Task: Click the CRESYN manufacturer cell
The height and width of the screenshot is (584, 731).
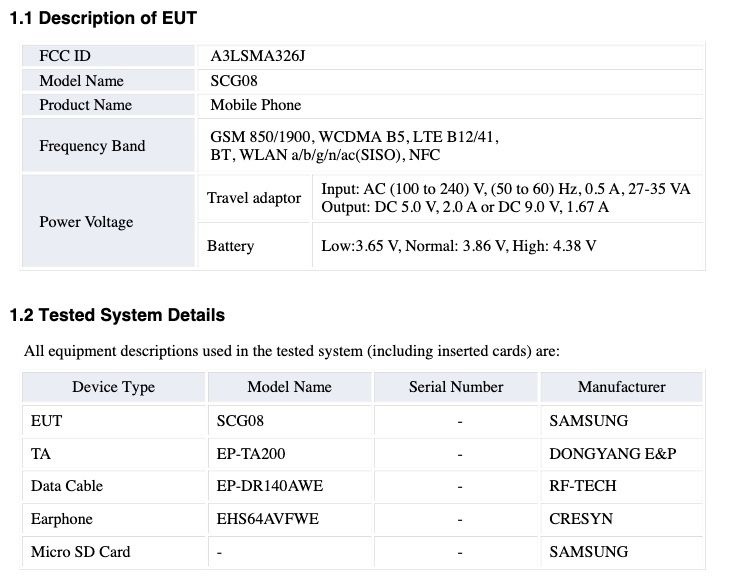Action: point(581,519)
